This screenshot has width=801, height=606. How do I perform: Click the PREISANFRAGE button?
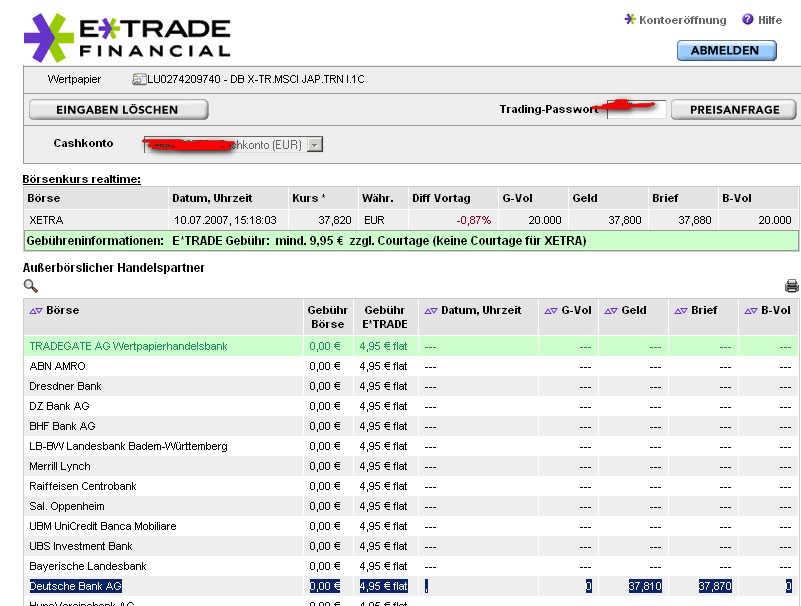click(x=734, y=110)
